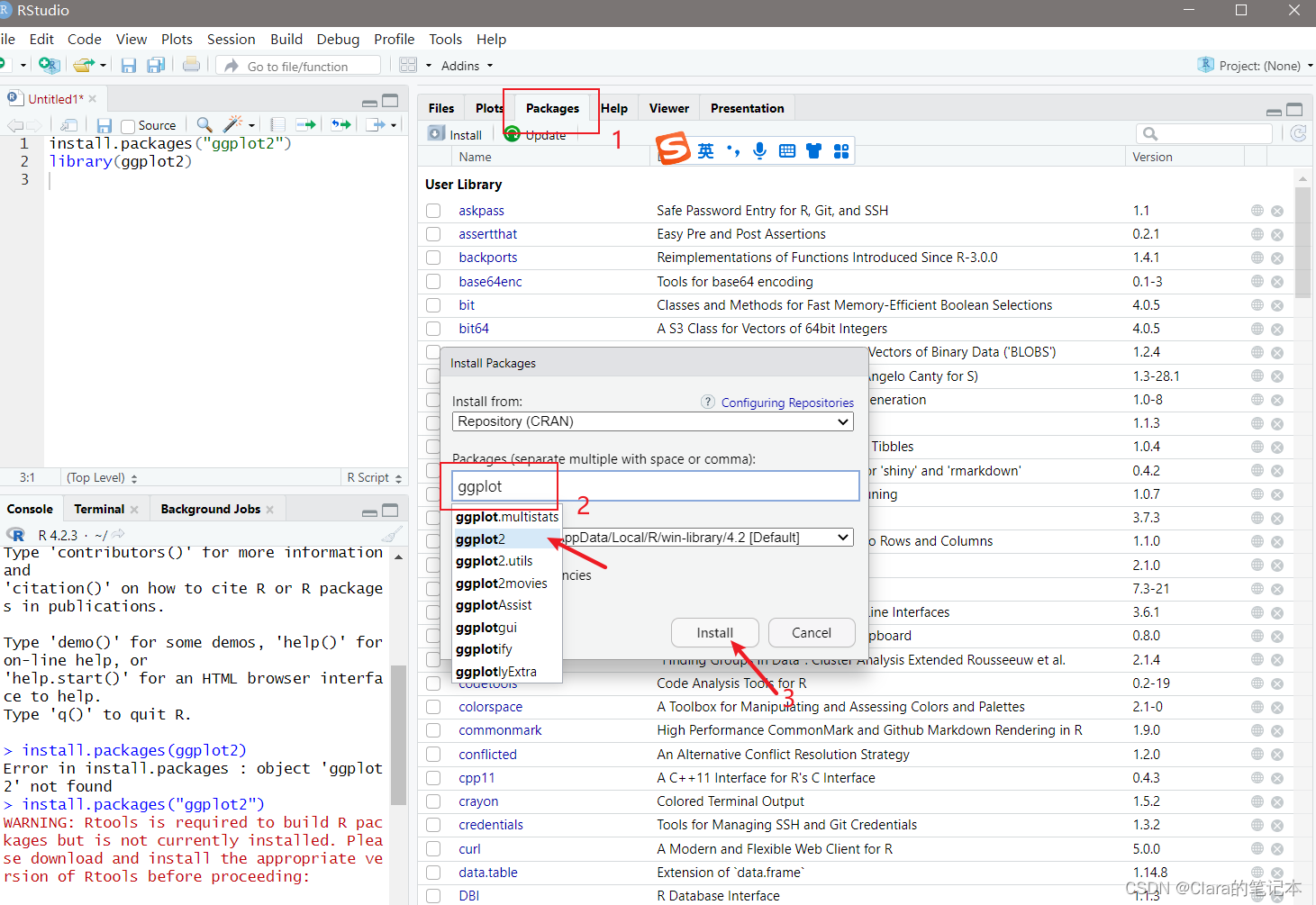Print the current file
The width and height of the screenshot is (1316, 905).
pyautogui.click(x=191, y=65)
